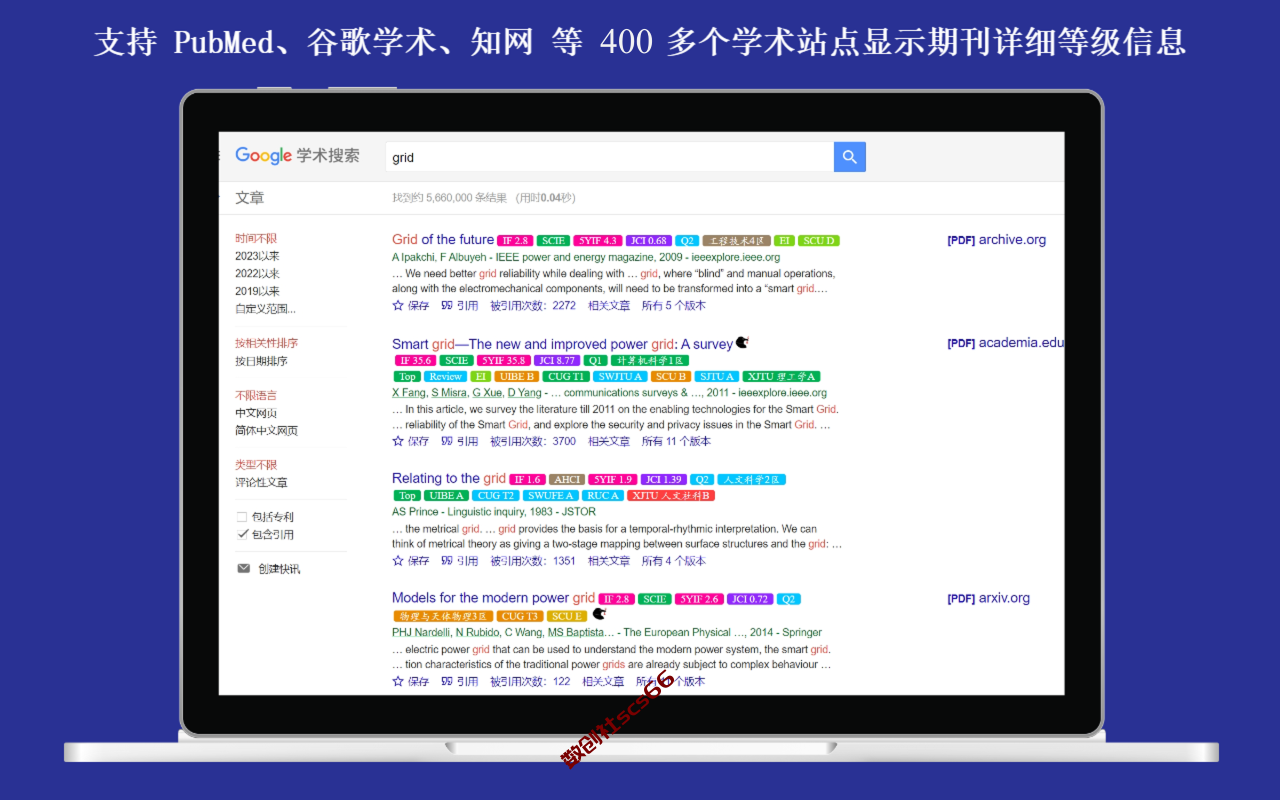Click the Google logo
Viewport: 1280px width, 800px height.
point(264,156)
